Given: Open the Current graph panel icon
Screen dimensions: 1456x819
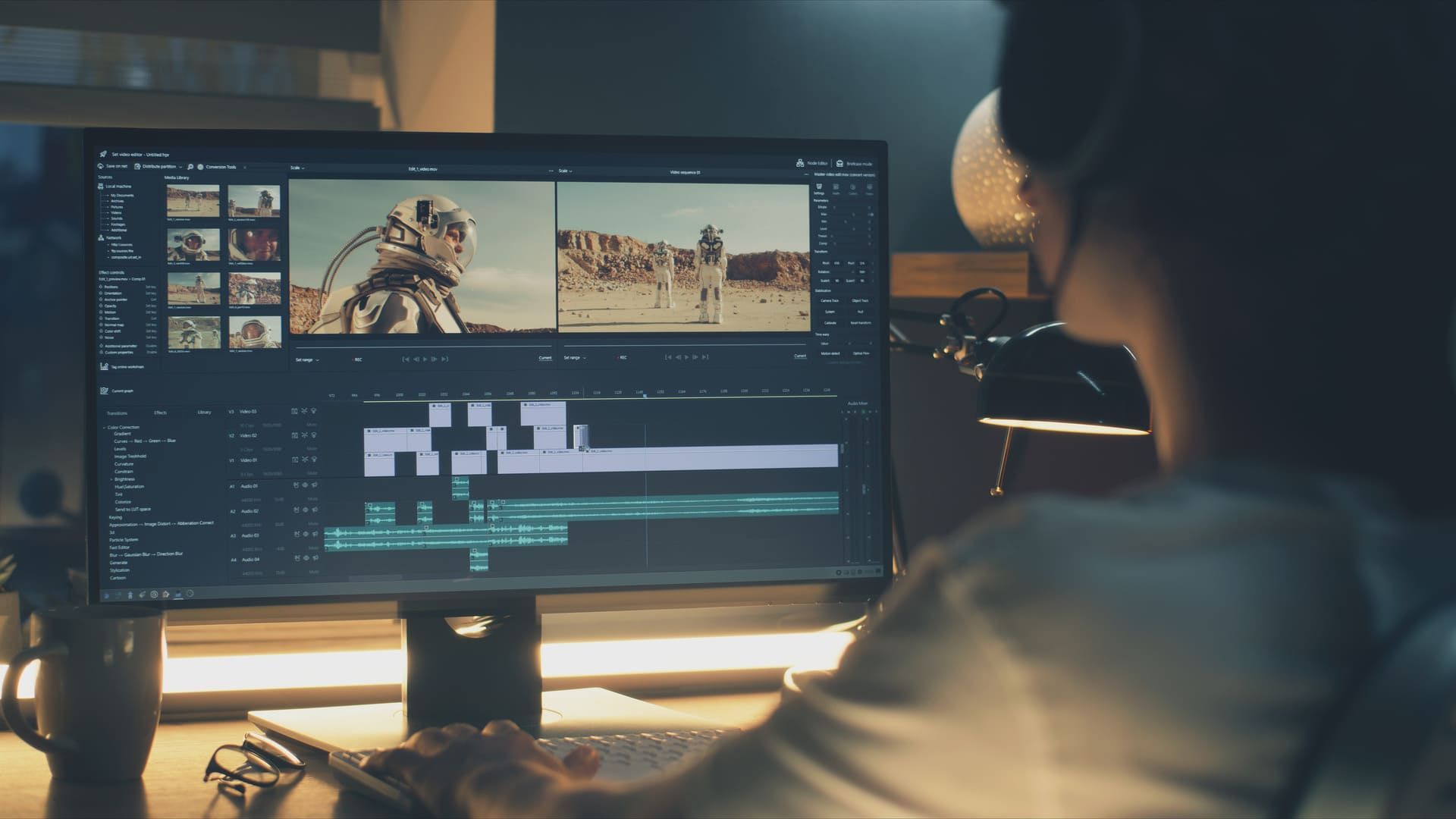Looking at the screenshot, I should pyautogui.click(x=104, y=391).
